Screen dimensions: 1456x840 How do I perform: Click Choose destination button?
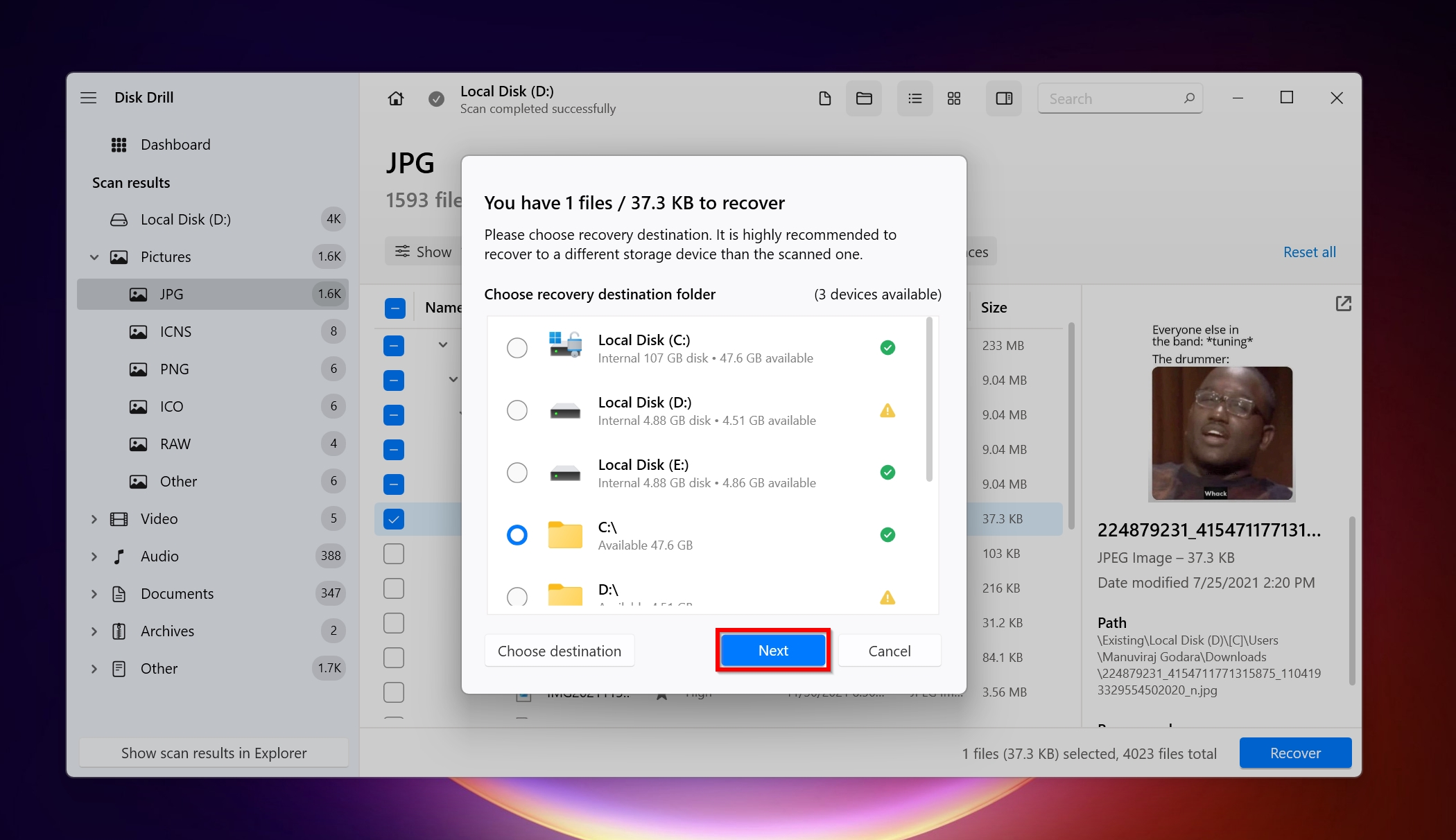[560, 651]
